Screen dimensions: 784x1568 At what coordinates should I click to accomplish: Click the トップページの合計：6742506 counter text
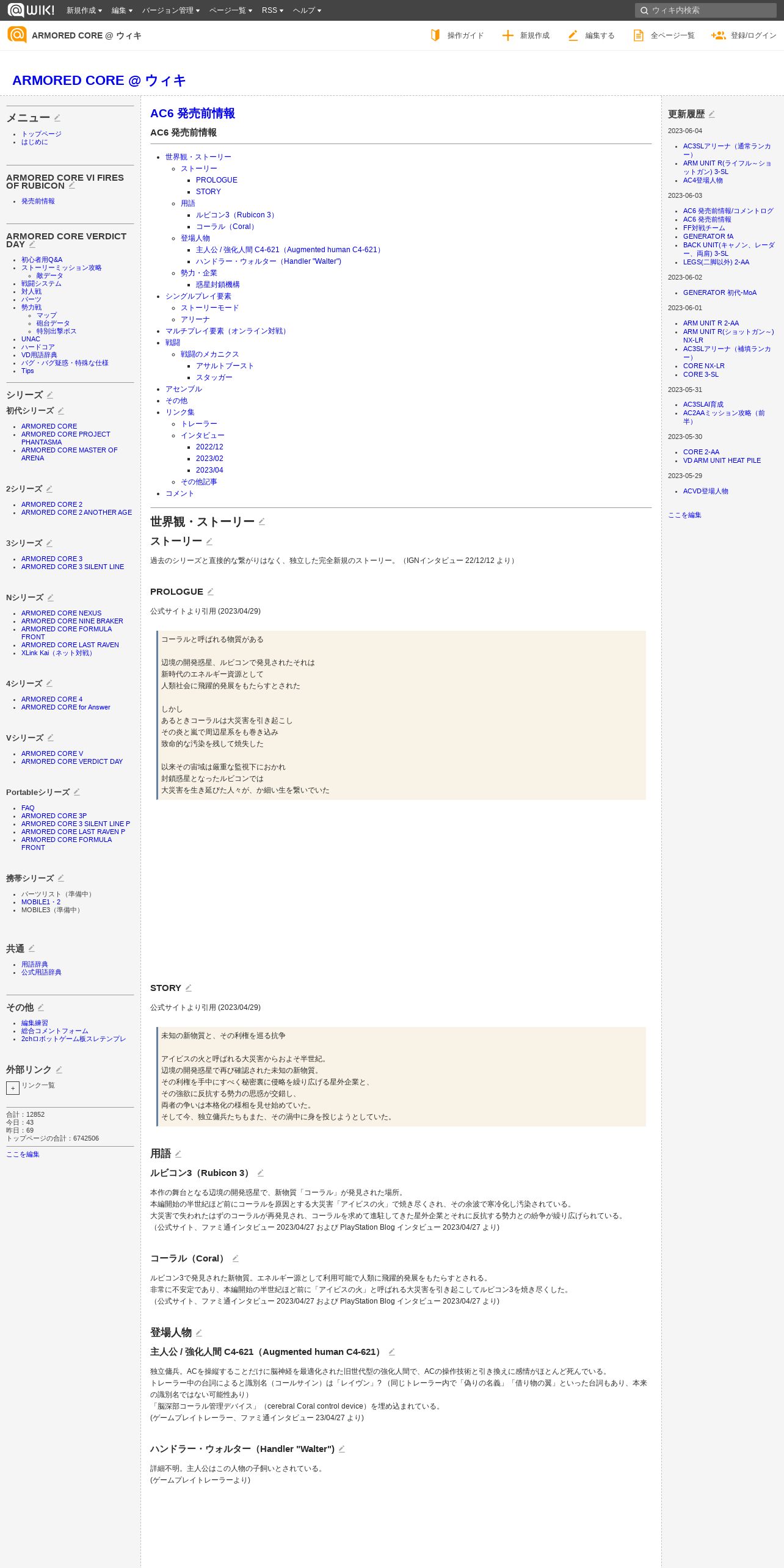(x=53, y=1138)
